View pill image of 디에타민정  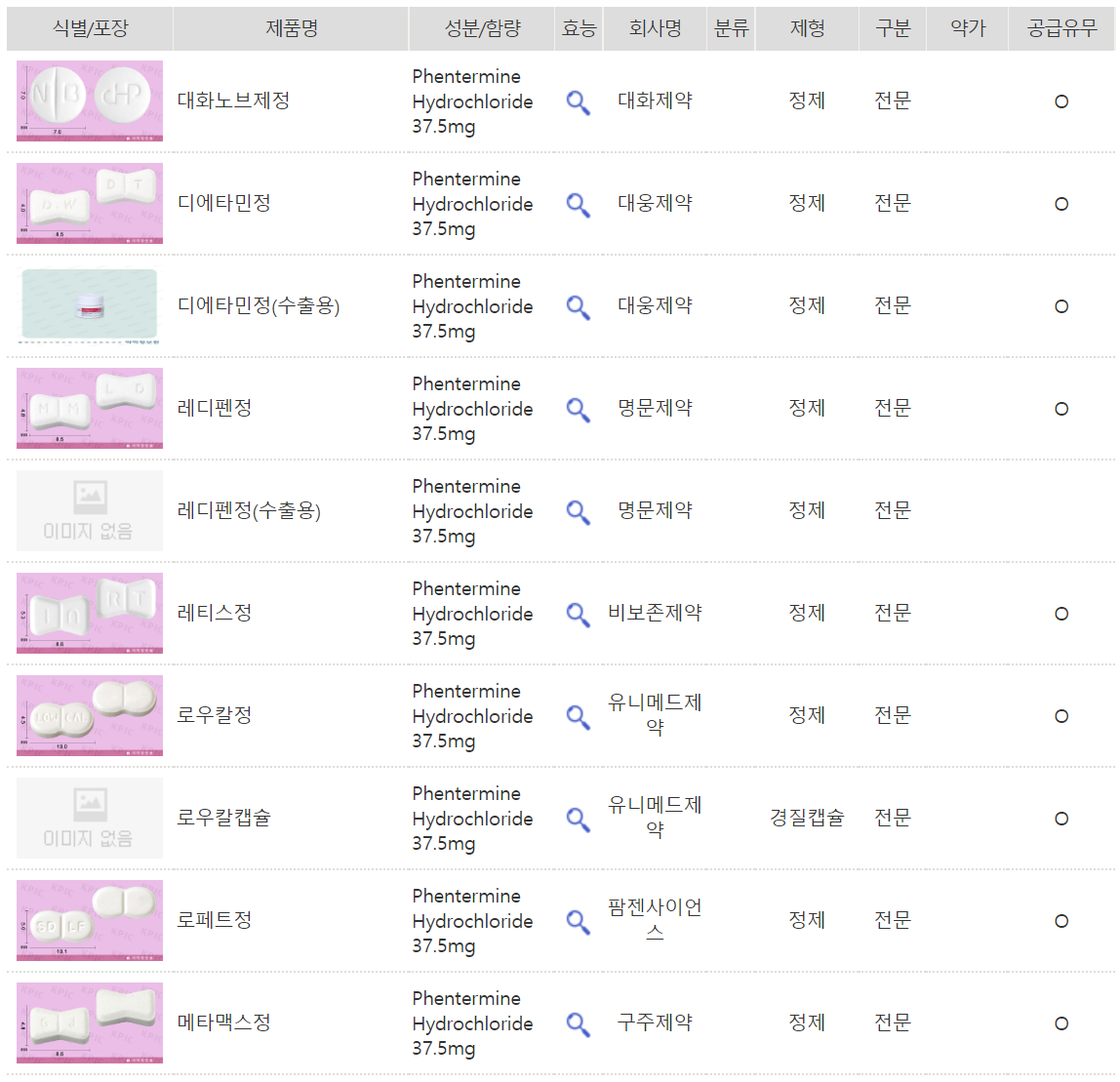90,204
